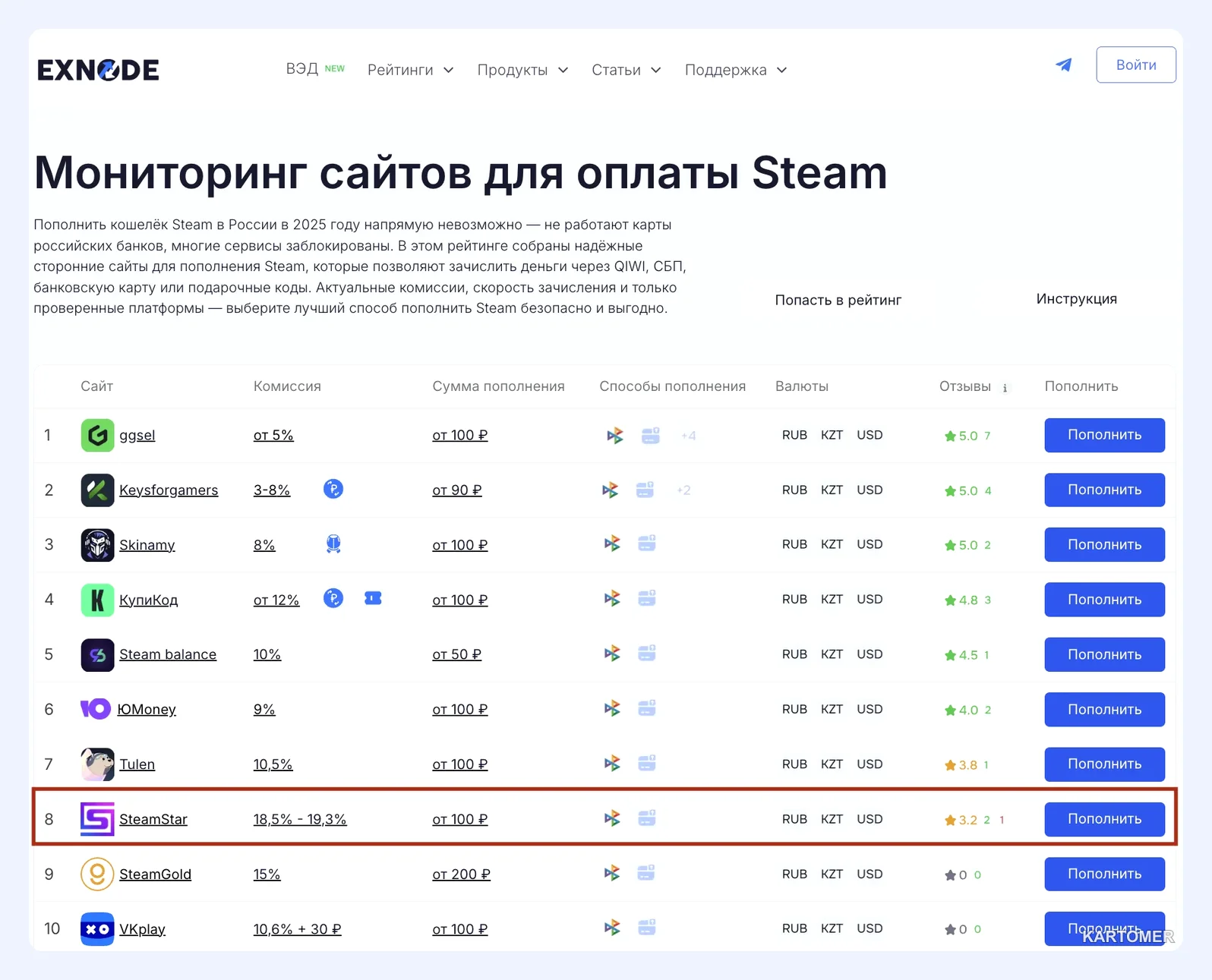
Task: Open the Telegram channel icon
Action: tap(1064, 65)
